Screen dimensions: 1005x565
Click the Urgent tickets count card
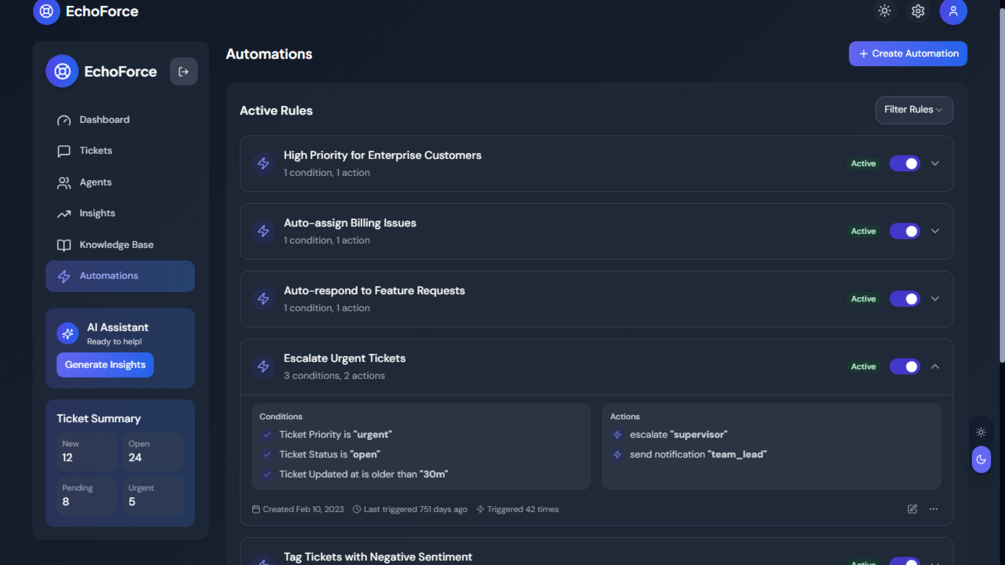pyautogui.click(x=153, y=496)
